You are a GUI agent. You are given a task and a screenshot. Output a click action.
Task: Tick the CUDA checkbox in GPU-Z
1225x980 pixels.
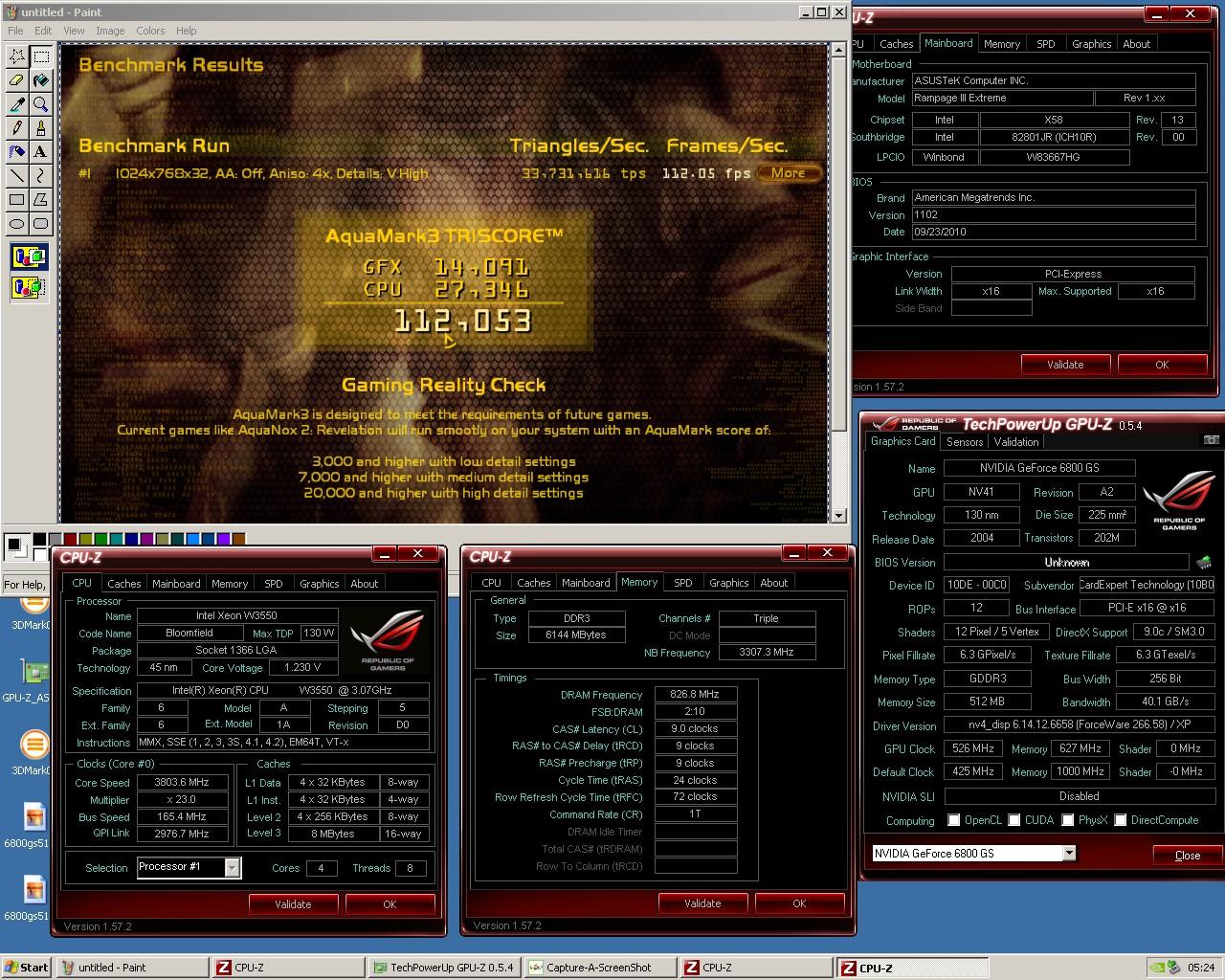coord(1013,820)
